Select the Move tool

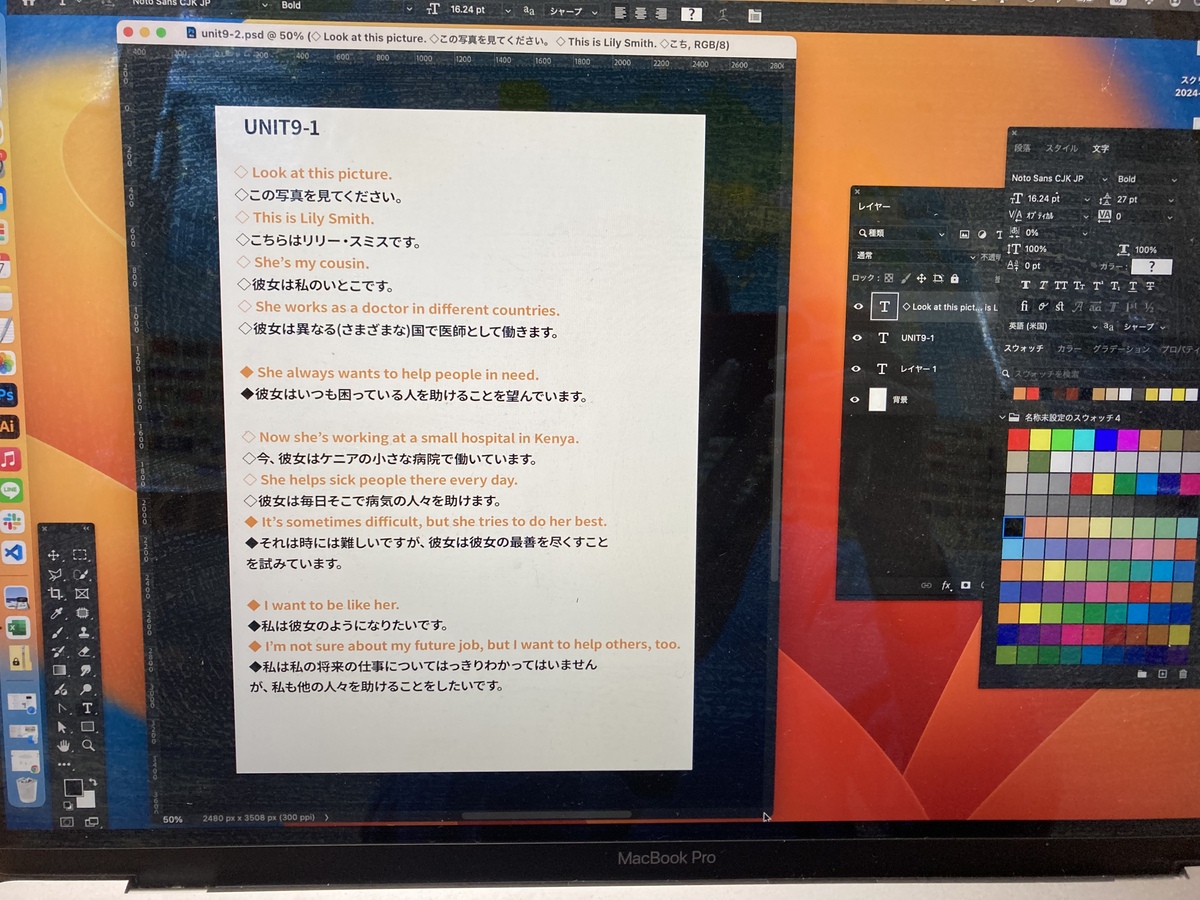coord(53,555)
